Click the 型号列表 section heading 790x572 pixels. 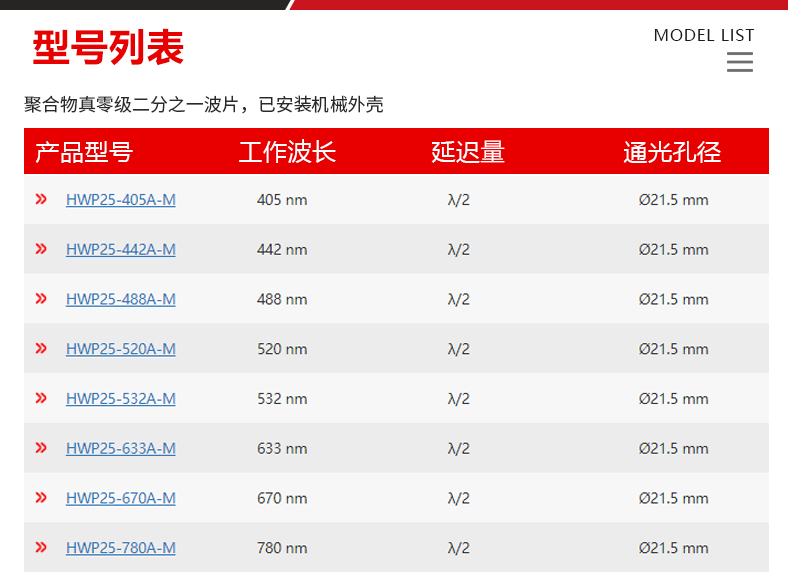[x=108, y=47]
